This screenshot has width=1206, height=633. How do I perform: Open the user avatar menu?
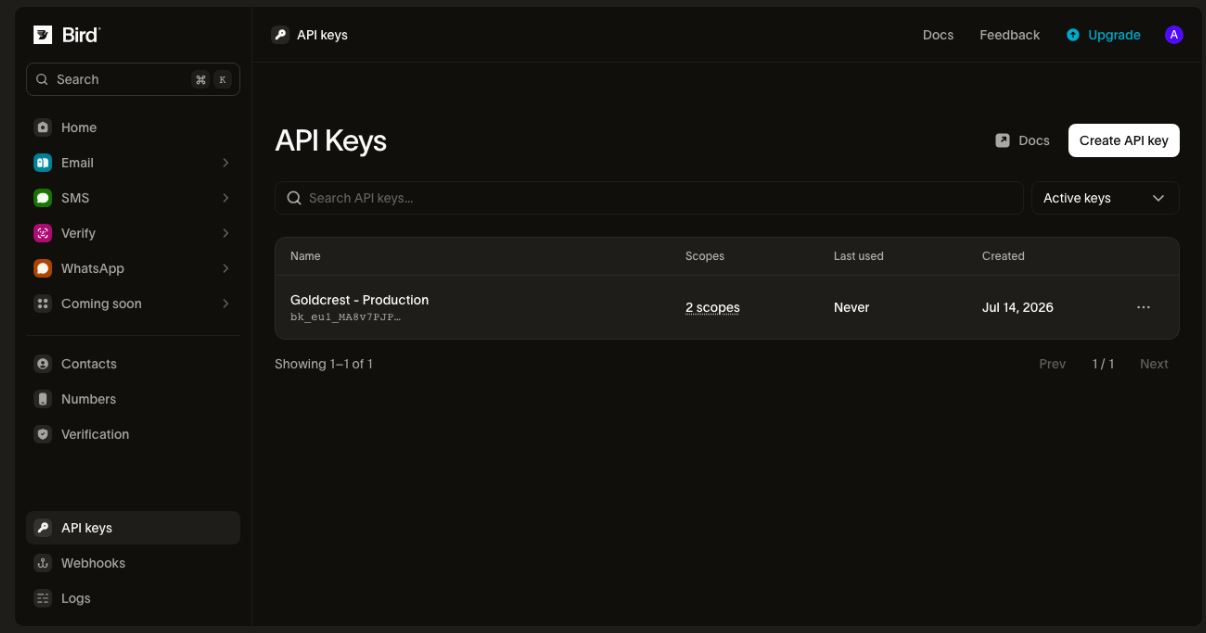click(x=1174, y=35)
